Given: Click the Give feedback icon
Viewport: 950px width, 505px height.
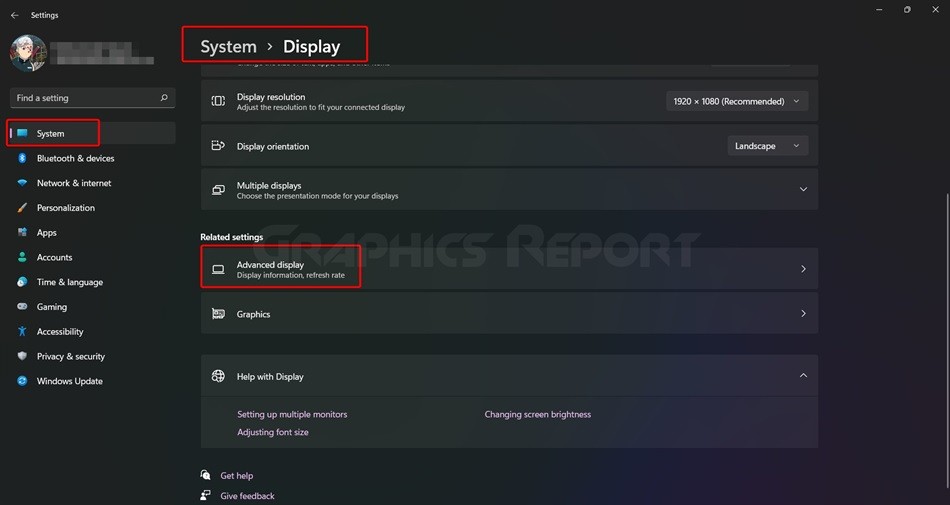Looking at the screenshot, I should pos(206,495).
